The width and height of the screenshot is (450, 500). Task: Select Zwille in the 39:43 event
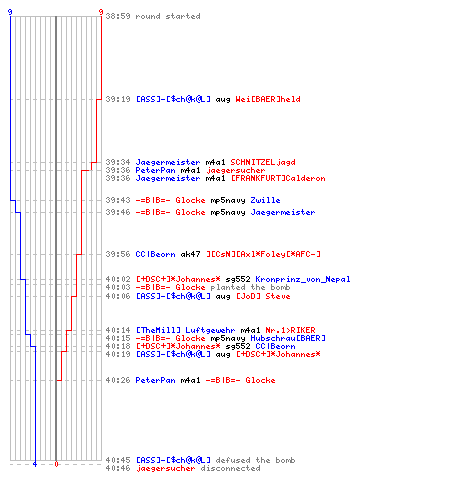click(265, 200)
